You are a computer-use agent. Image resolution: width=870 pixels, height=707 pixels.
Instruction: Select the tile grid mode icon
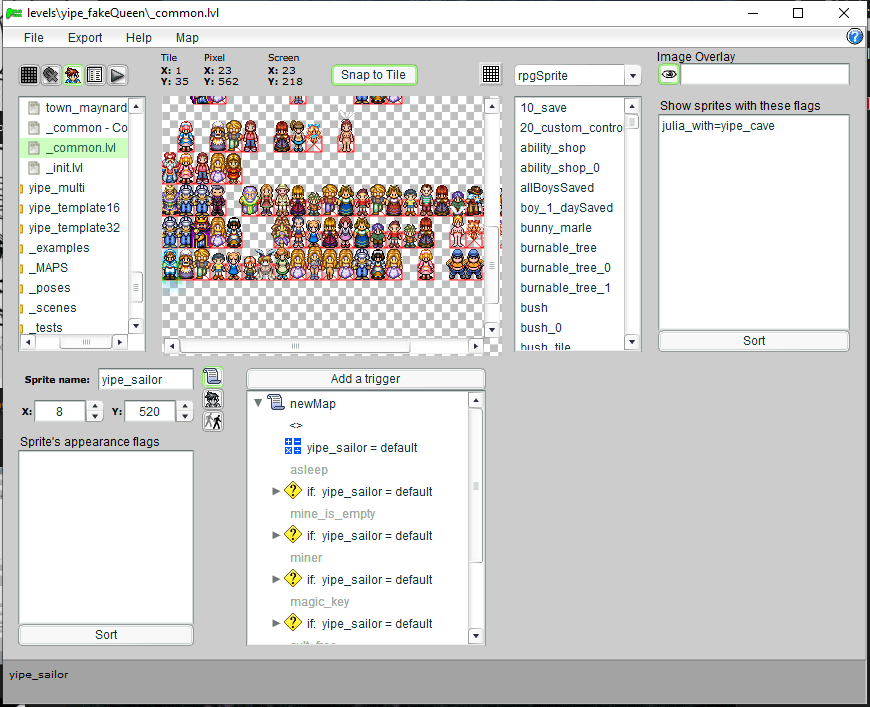click(x=29, y=75)
